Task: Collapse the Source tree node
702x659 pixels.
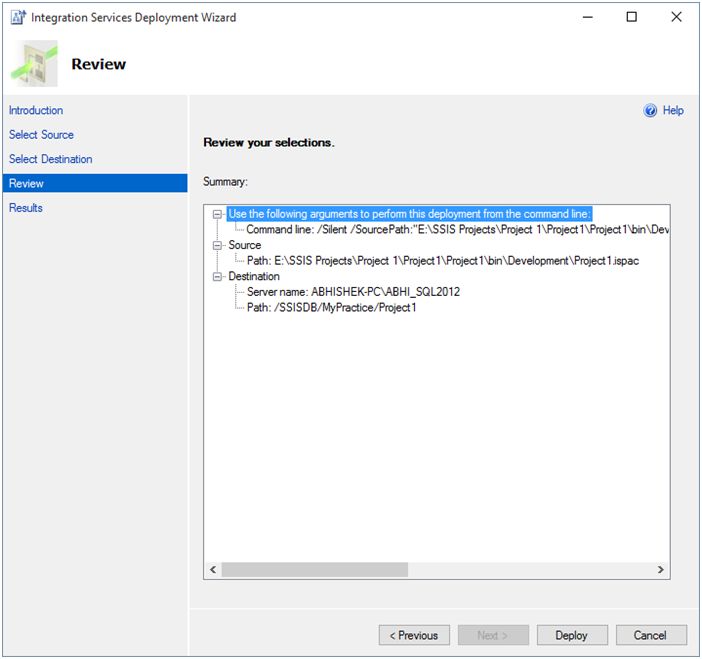Action: tap(217, 245)
